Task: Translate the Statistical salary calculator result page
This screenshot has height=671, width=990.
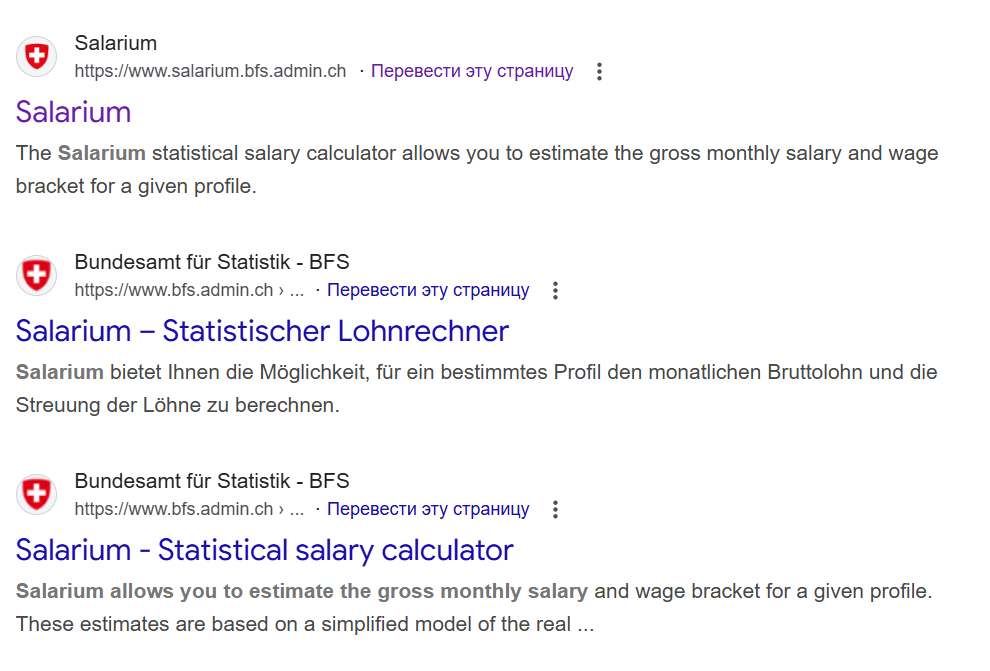Action: (428, 509)
